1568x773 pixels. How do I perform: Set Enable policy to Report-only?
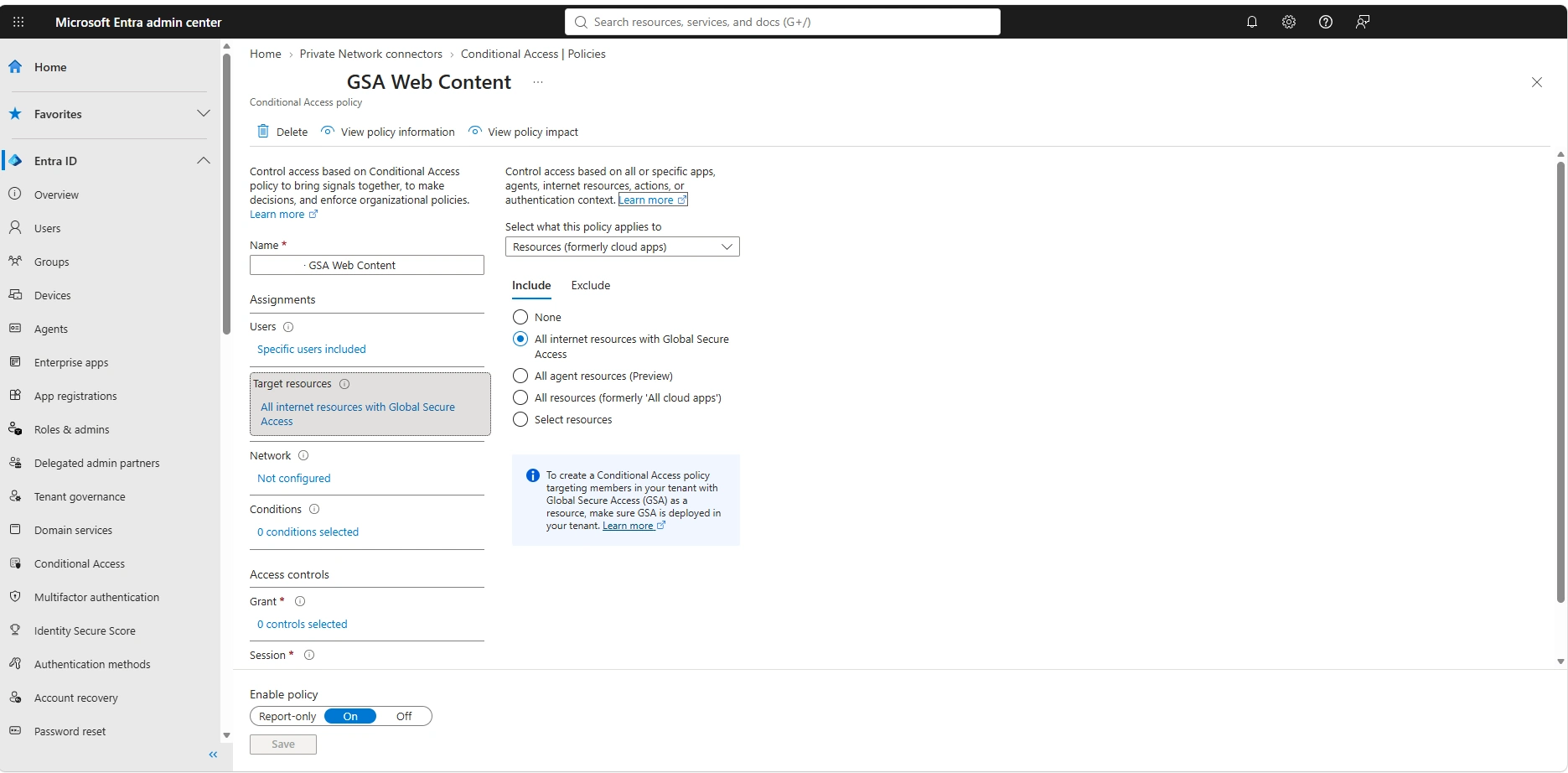[287, 716]
